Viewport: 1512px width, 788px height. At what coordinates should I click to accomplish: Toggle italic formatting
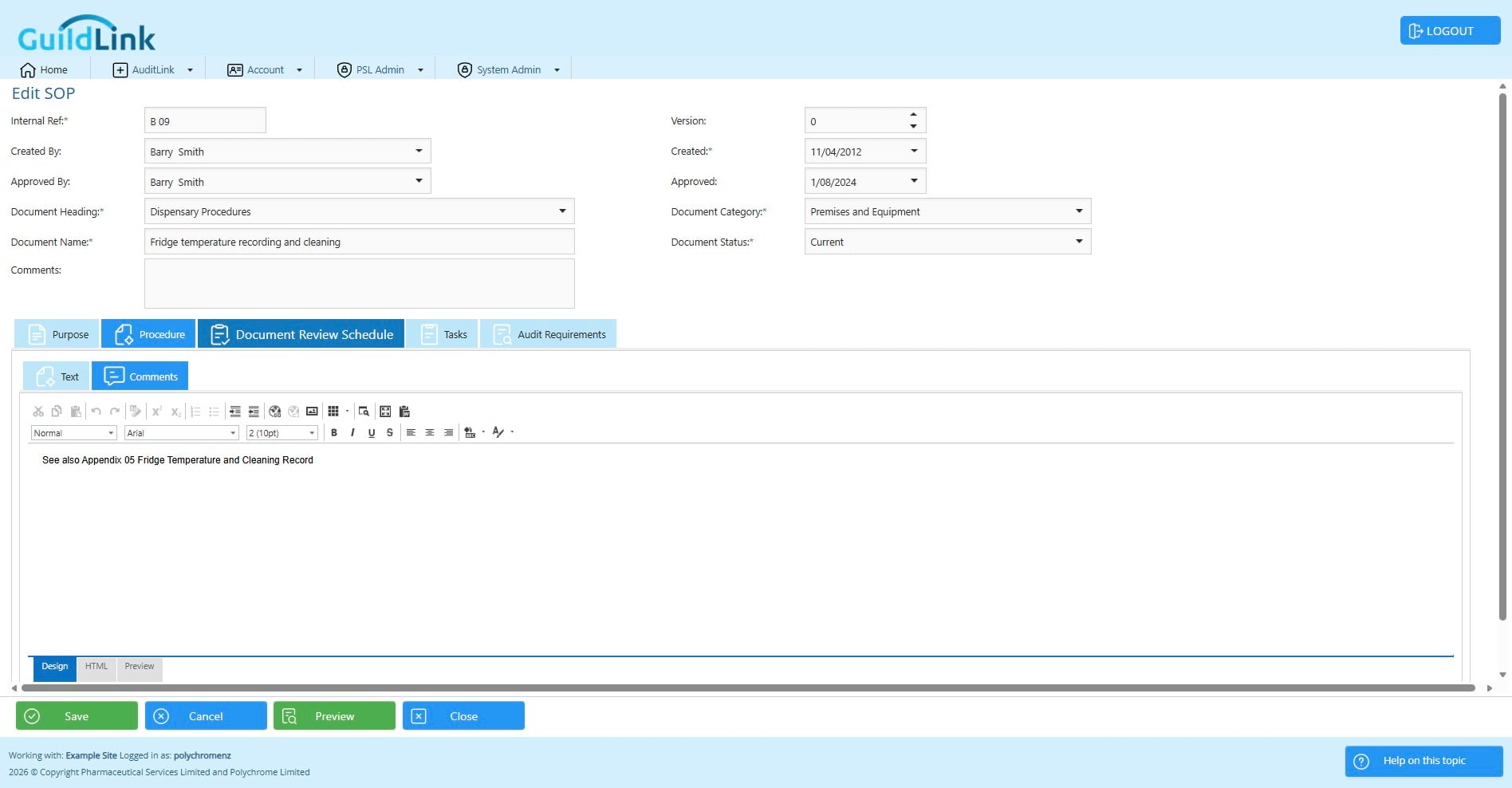point(352,432)
